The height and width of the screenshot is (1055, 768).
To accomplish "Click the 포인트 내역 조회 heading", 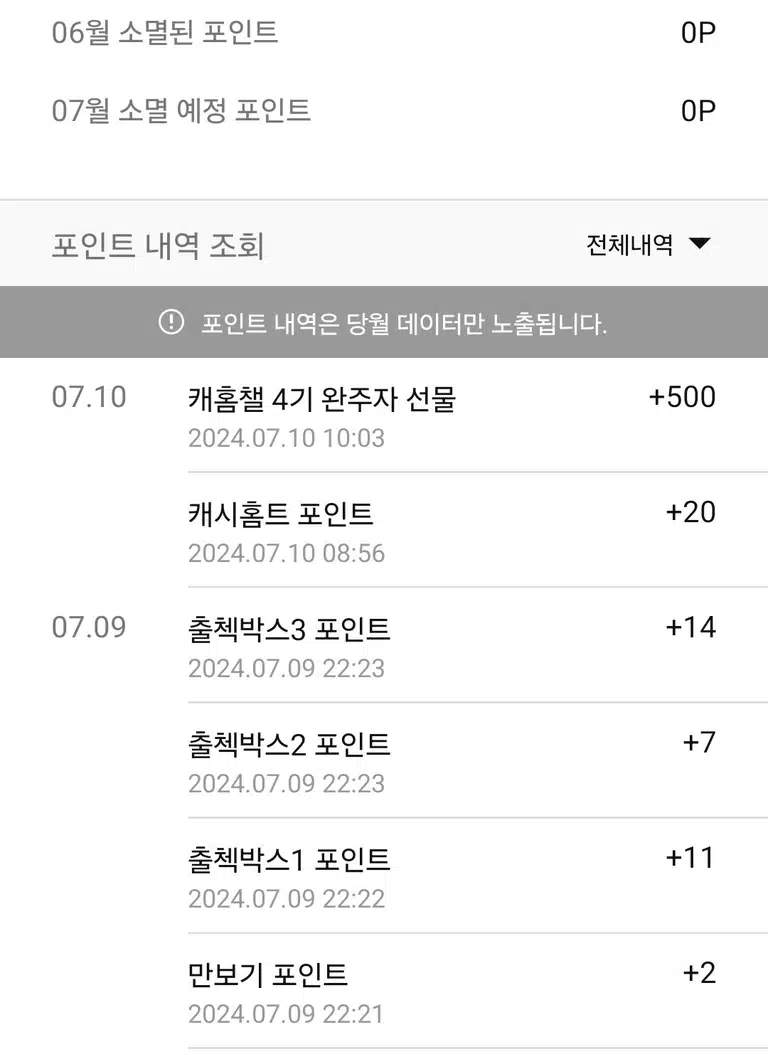I will (x=158, y=244).
